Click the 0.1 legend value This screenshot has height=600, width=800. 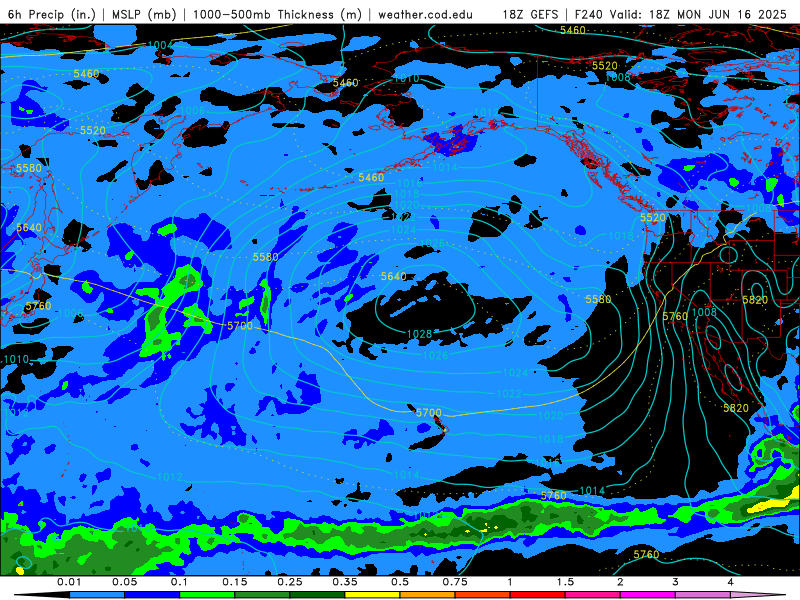179,582
